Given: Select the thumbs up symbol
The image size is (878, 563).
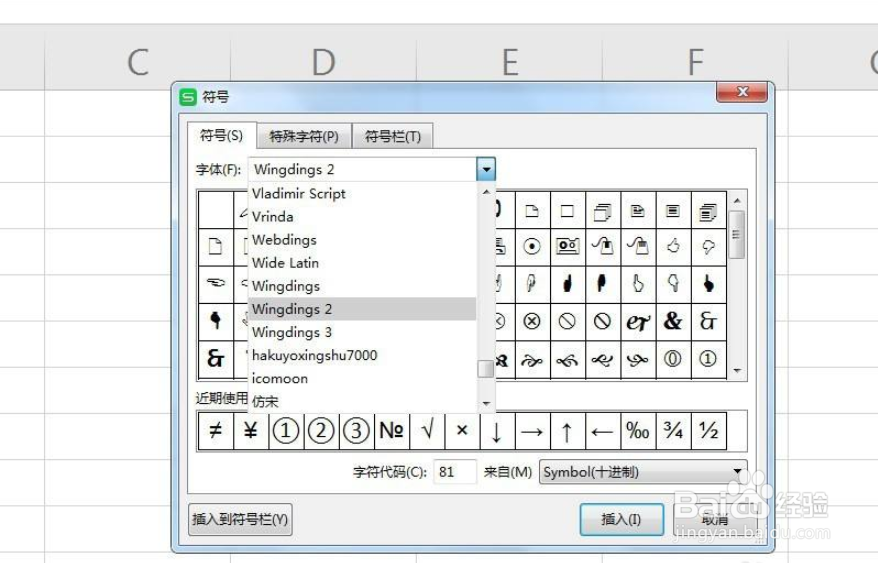Looking at the screenshot, I should click(x=673, y=246).
